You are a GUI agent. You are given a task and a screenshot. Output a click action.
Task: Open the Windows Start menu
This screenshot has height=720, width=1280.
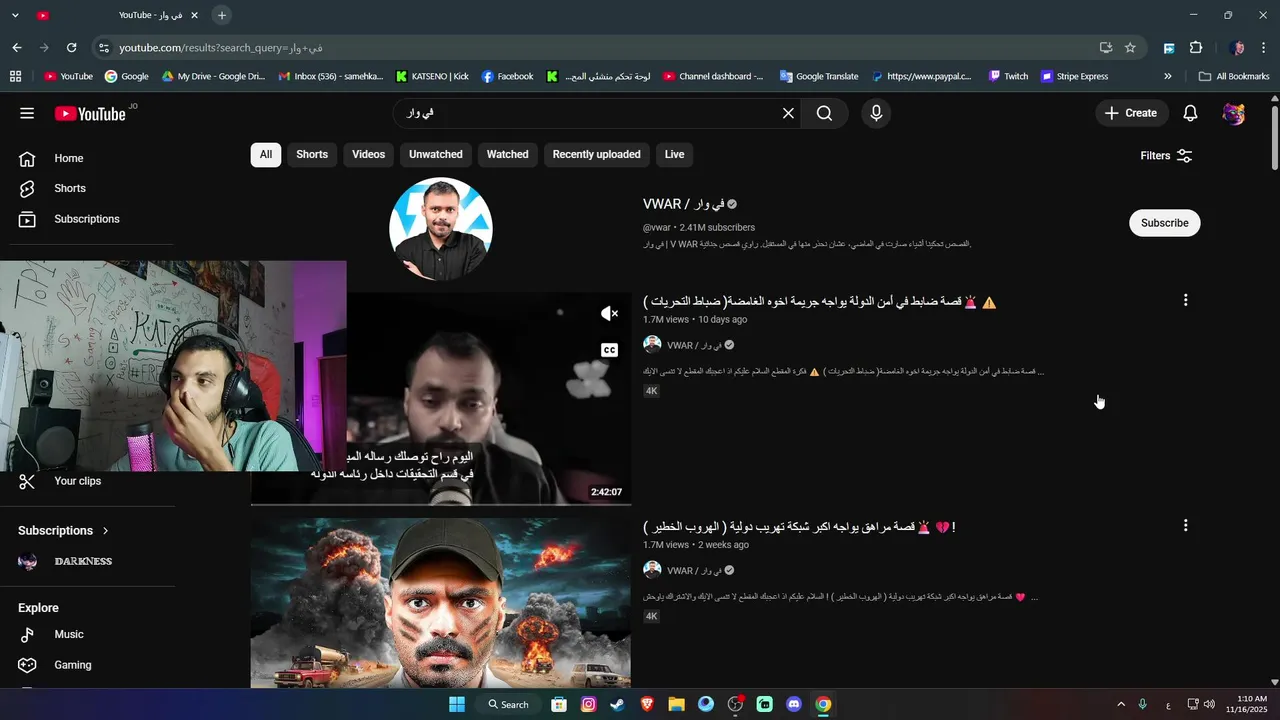457,704
